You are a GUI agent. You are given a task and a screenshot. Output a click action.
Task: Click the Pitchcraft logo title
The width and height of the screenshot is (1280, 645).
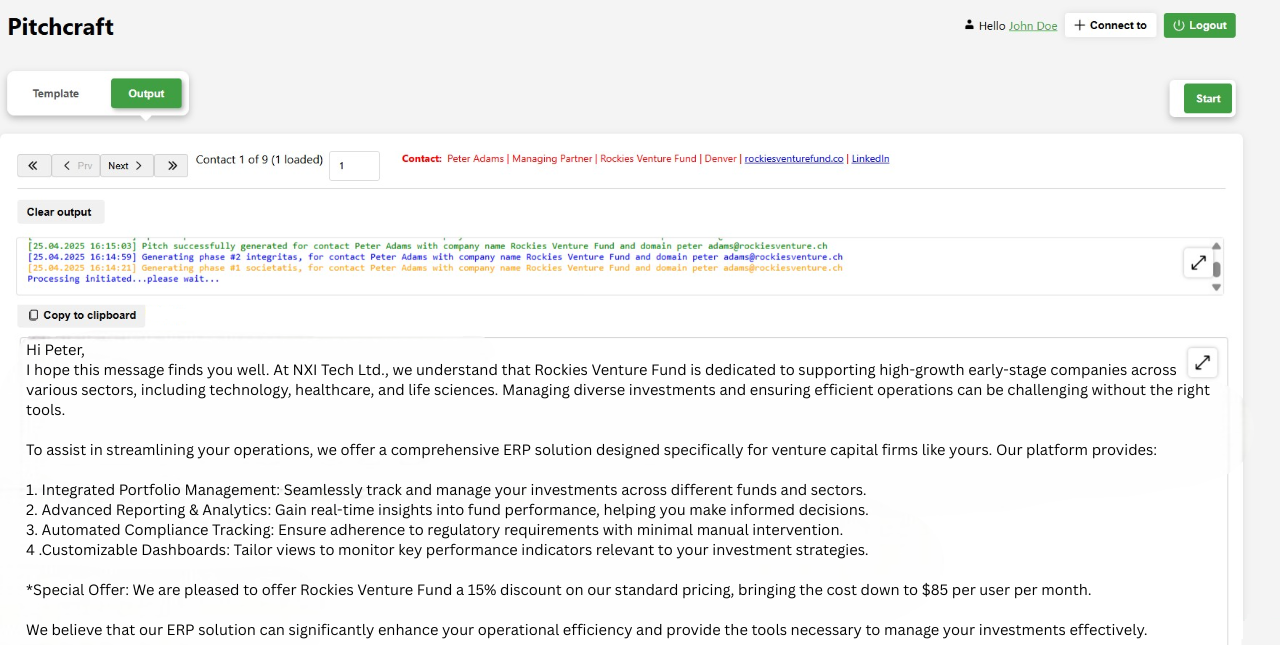tap(61, 27)
